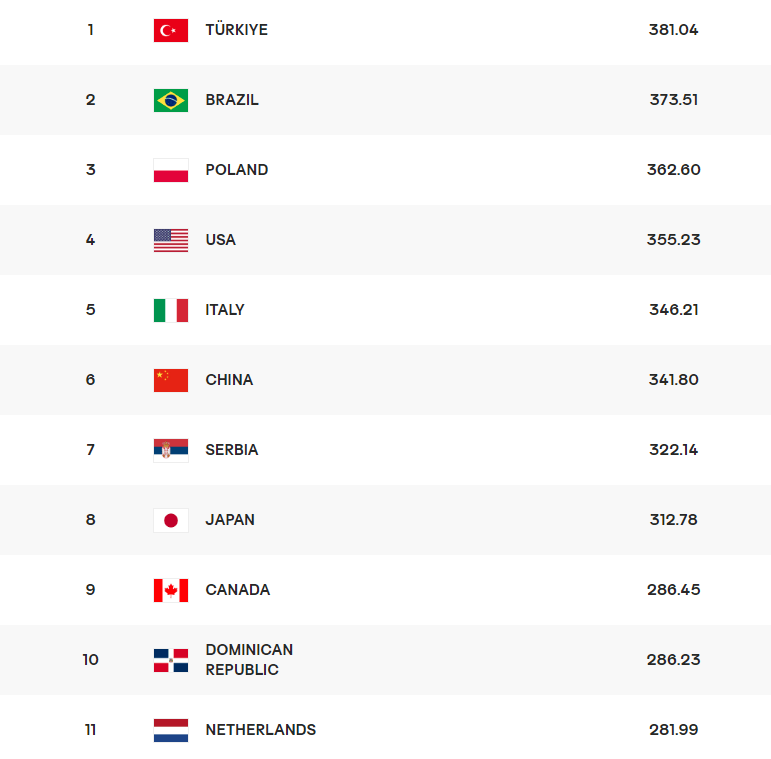Open the TÜRKIYE team name link

(x=237, y=30)
